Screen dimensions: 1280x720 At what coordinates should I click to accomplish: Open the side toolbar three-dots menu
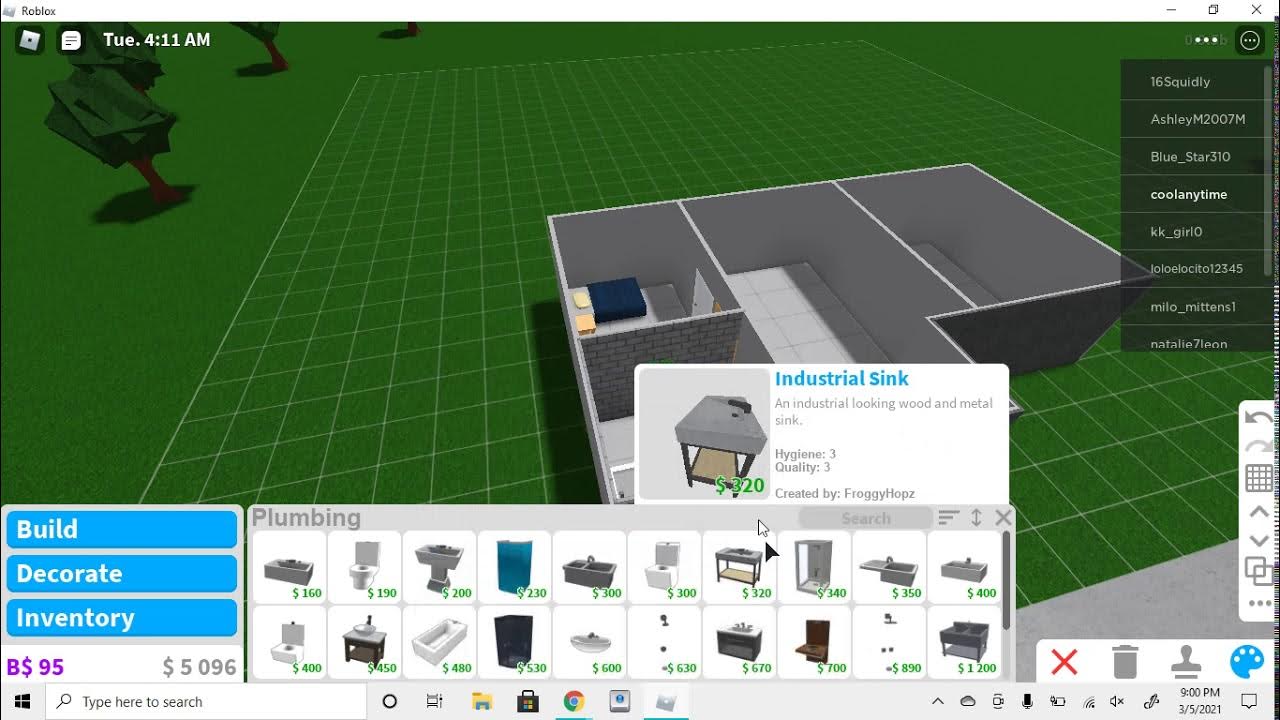click(x=1259, y=603)
